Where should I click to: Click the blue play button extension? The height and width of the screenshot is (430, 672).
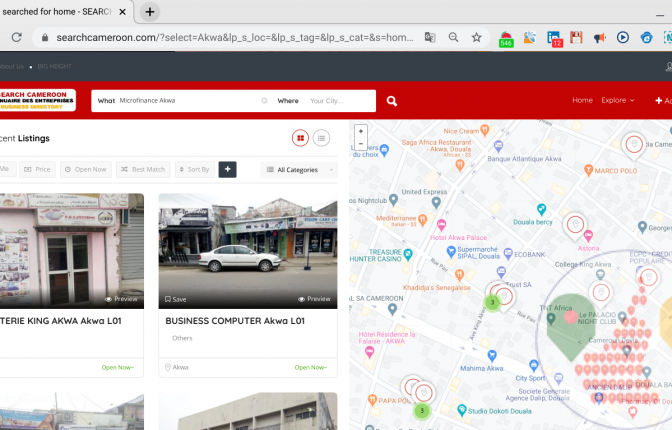[x=623, y=37]
